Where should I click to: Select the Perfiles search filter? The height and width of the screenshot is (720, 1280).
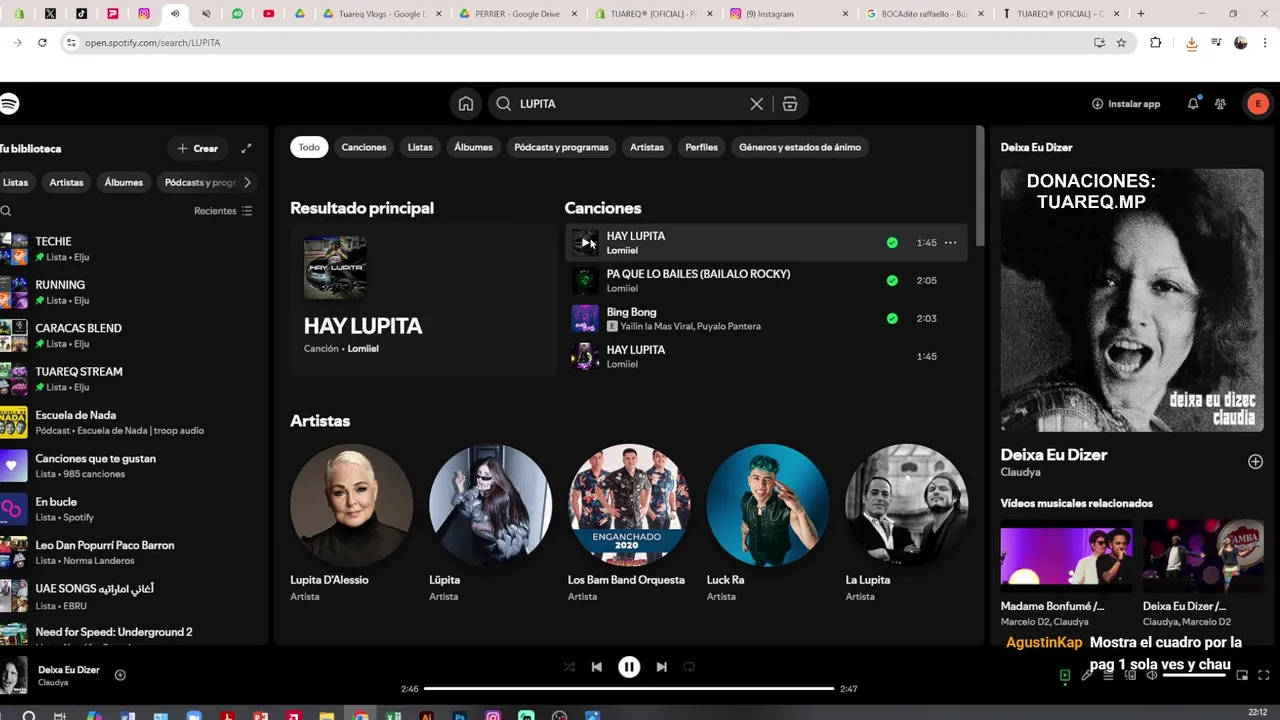[x=701, y=147]
